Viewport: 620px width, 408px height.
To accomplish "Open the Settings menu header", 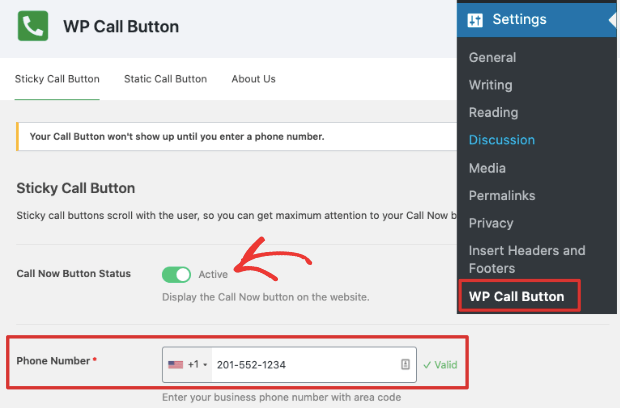I will [536, 20].
